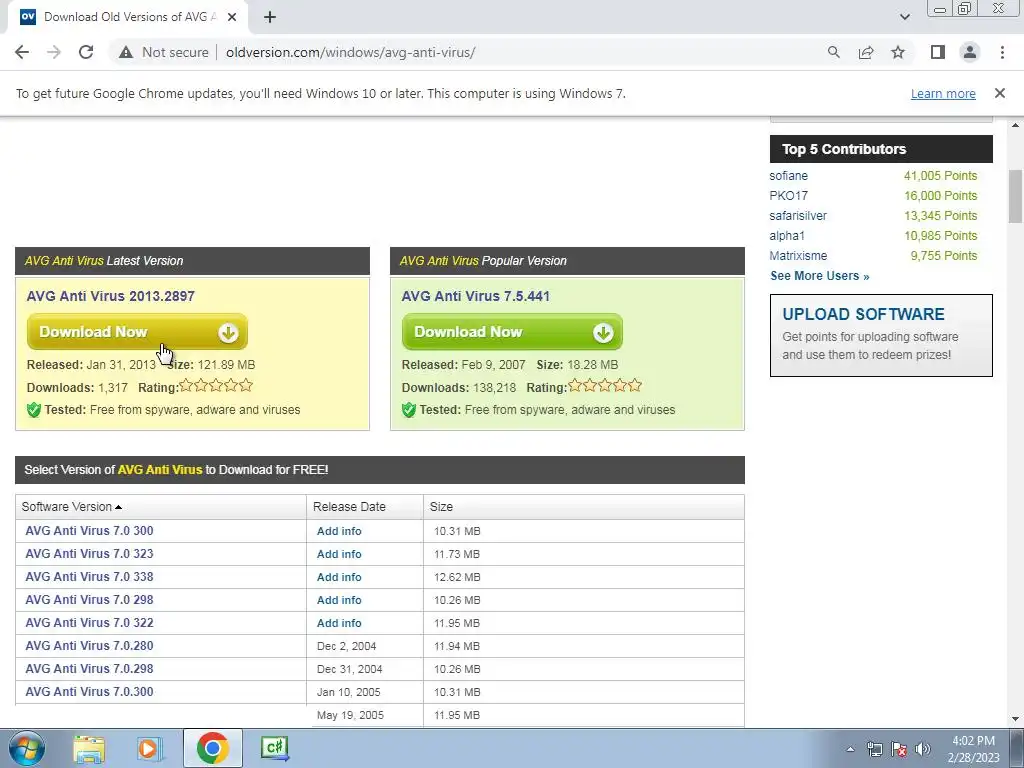Open AVG Anti Virus 7.0 338 version

coord(89,577)
